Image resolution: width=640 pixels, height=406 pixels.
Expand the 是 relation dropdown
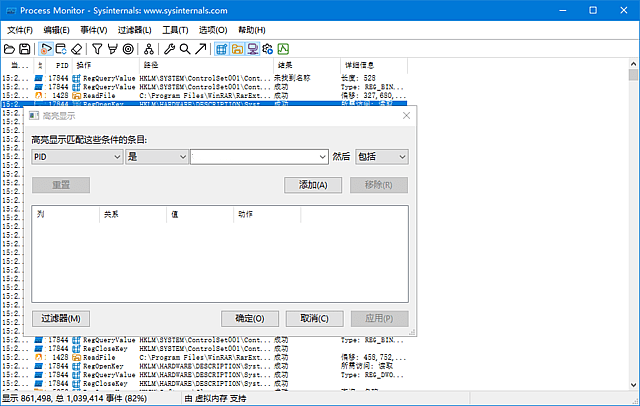[157, 157]
